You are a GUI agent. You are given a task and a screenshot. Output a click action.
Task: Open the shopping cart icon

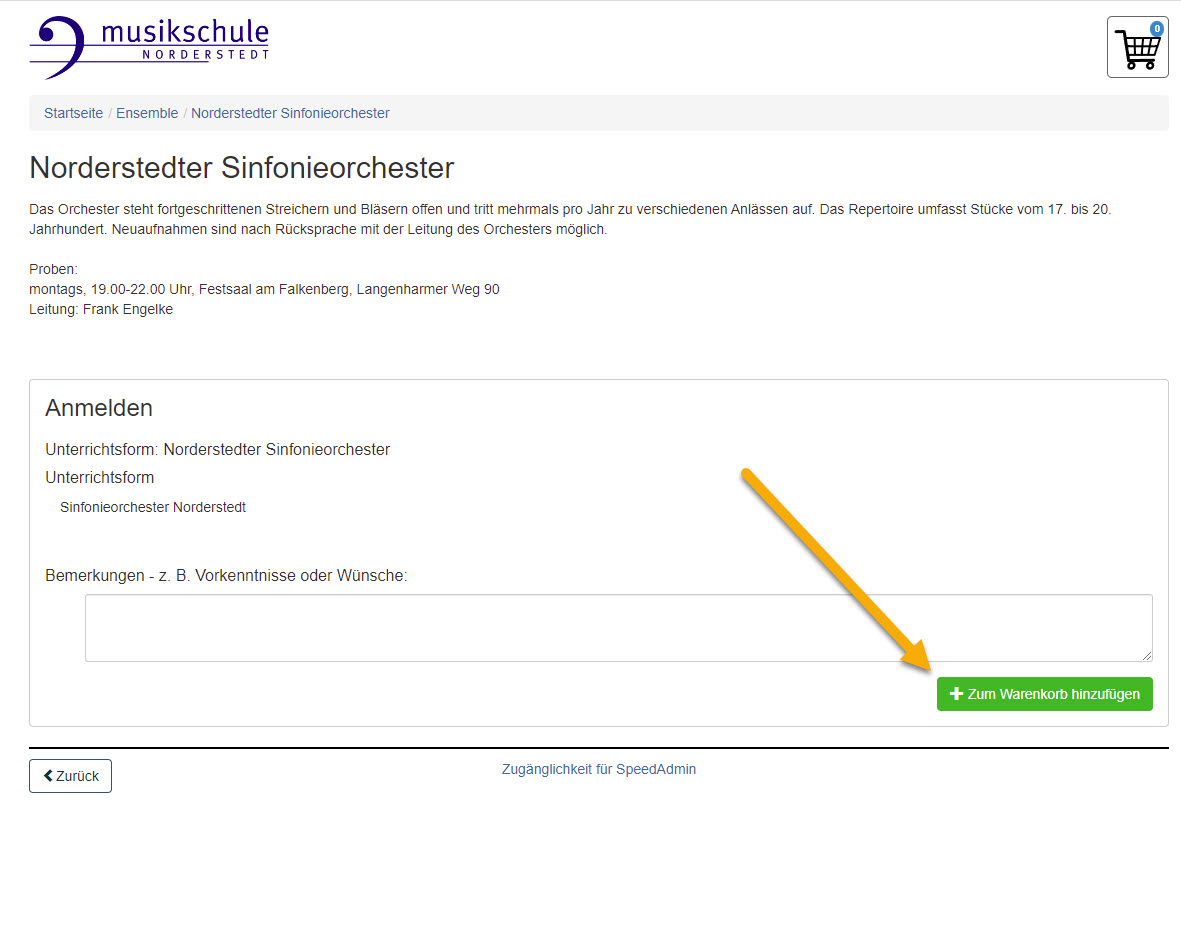[1137, 47]
